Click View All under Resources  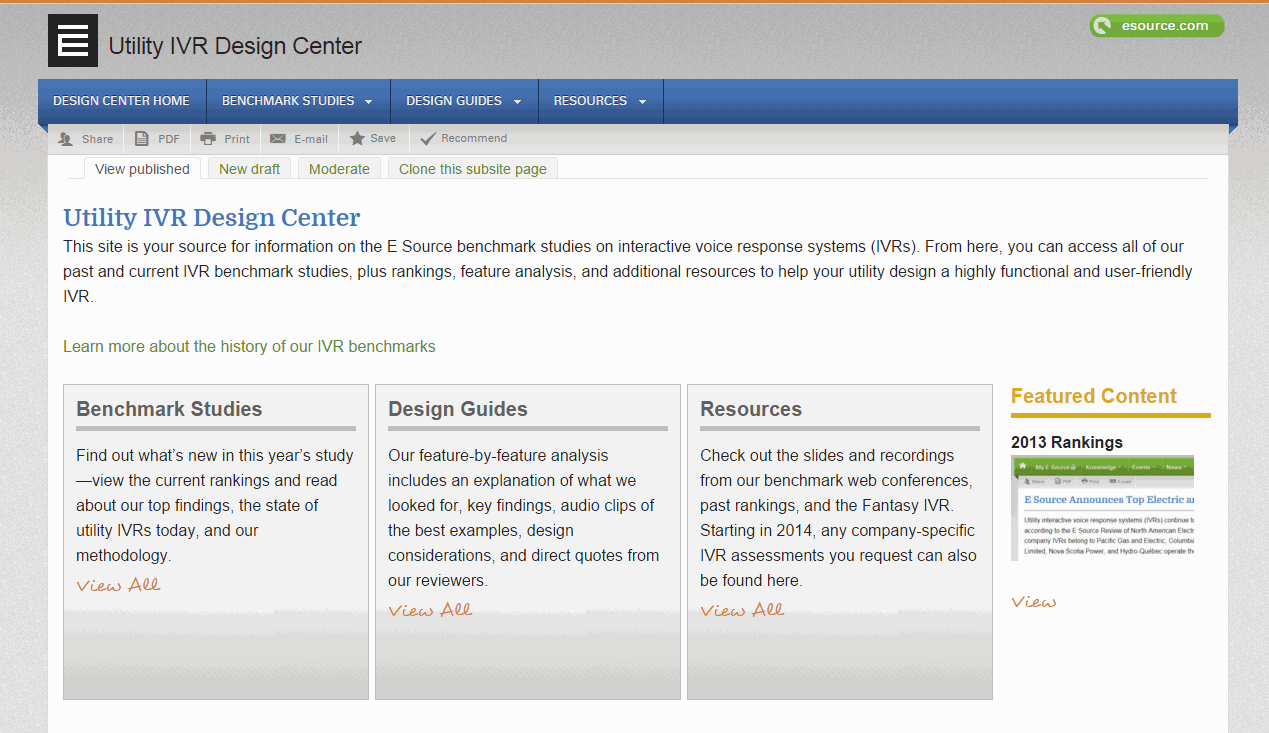click(742, 610)
